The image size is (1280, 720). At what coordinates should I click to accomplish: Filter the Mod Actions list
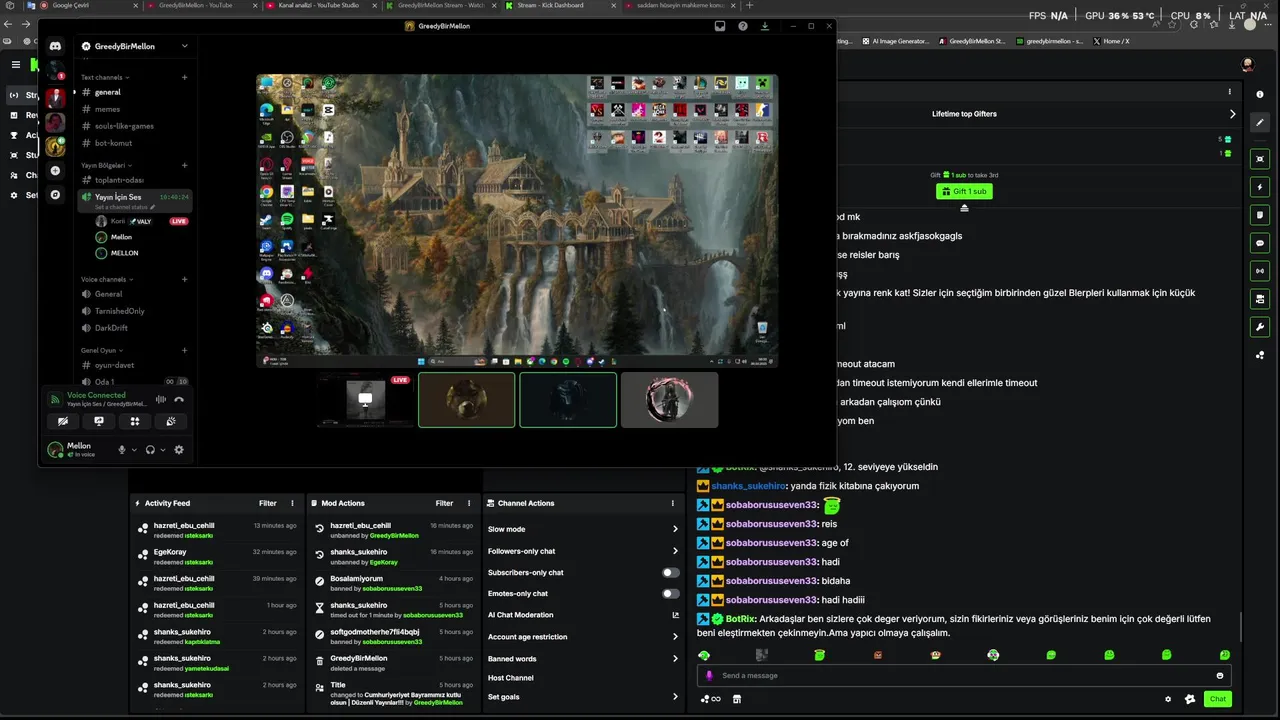pos(445,503)
